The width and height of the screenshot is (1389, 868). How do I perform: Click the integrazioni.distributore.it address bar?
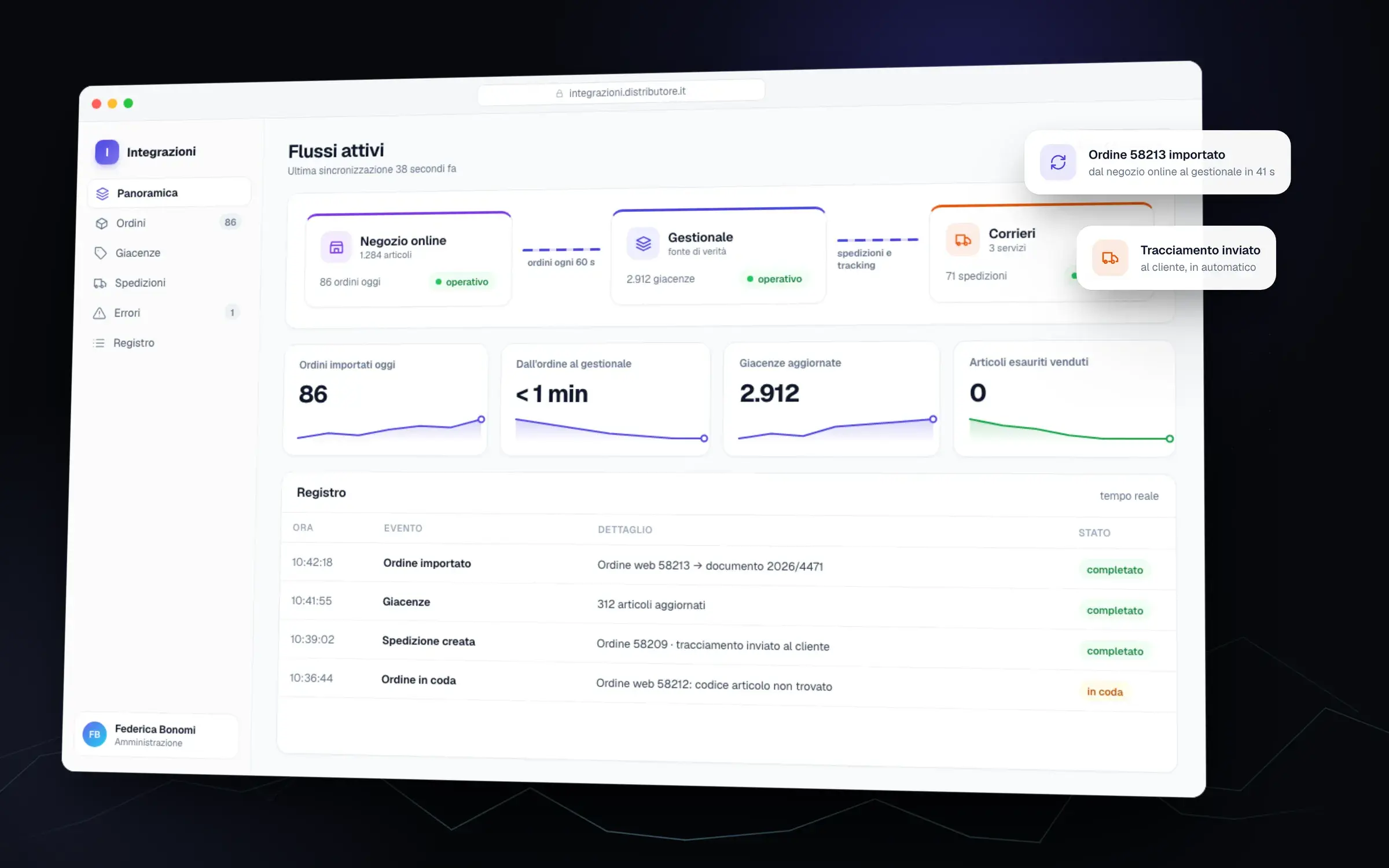[x=621, y=92]
